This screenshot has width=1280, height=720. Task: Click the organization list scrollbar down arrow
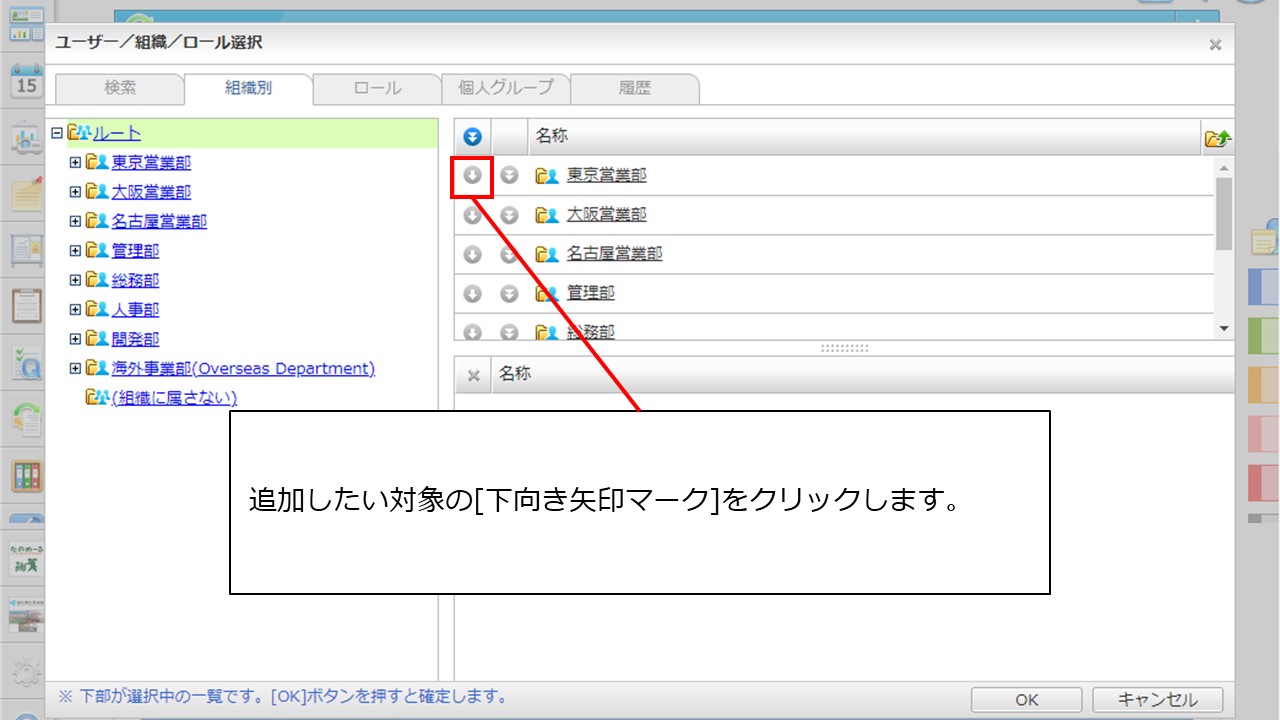(x=1224, y=328)
